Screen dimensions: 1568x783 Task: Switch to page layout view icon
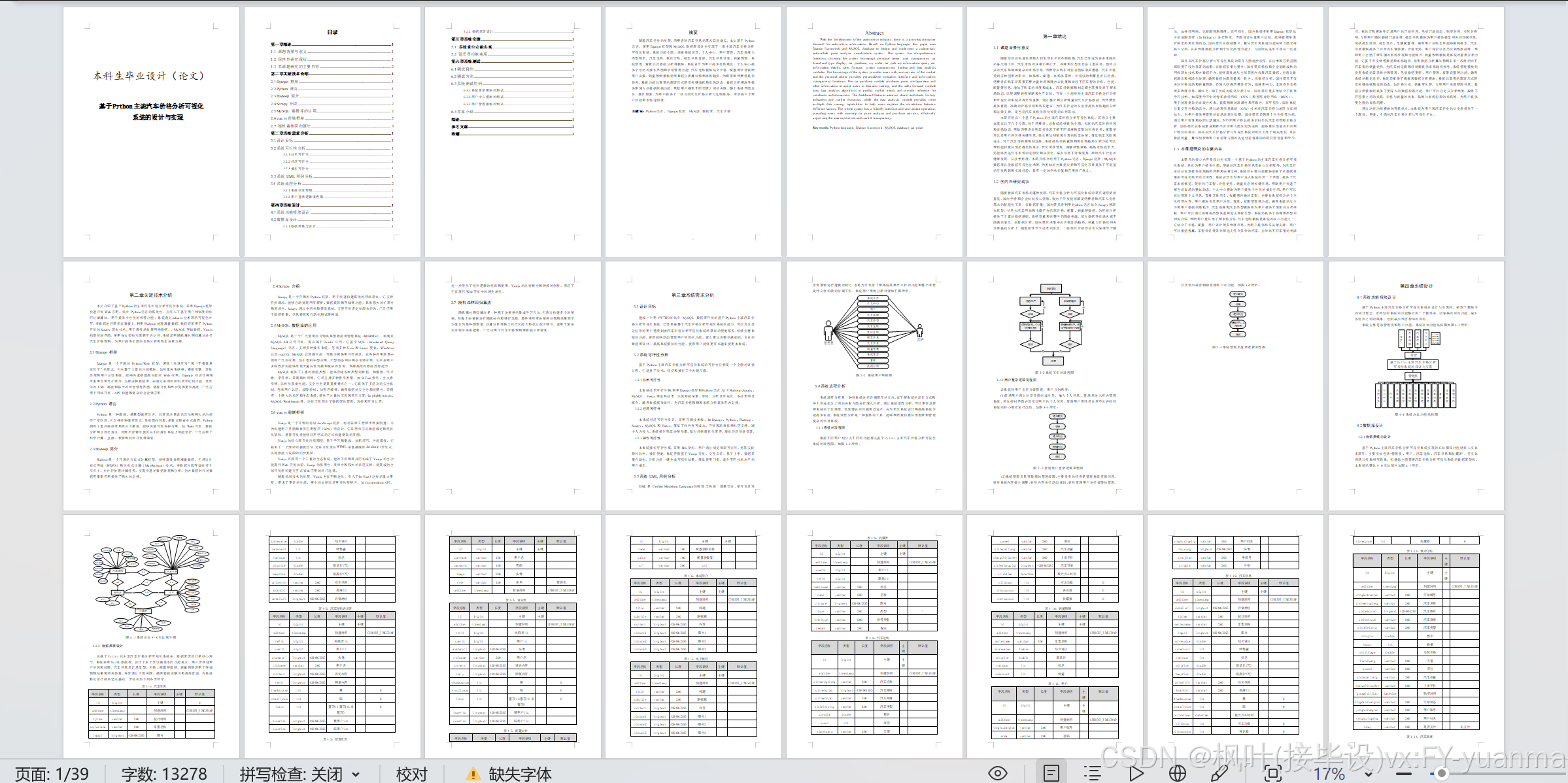[1051, 773]
